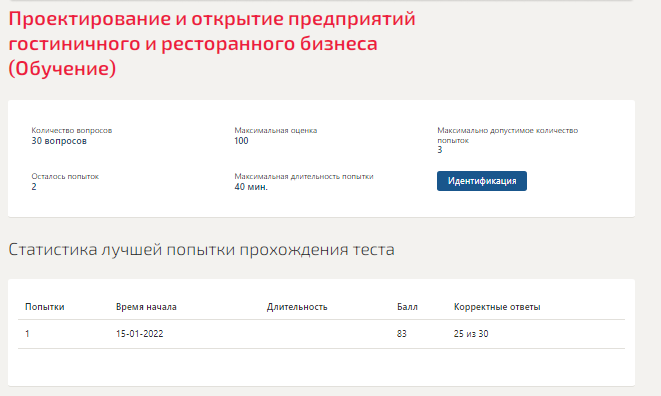This screenshot has width=661, height=396.
Task: Click the Статистика лучшей попытки heading
Action: pyautogui.click(x=202, y=250)
